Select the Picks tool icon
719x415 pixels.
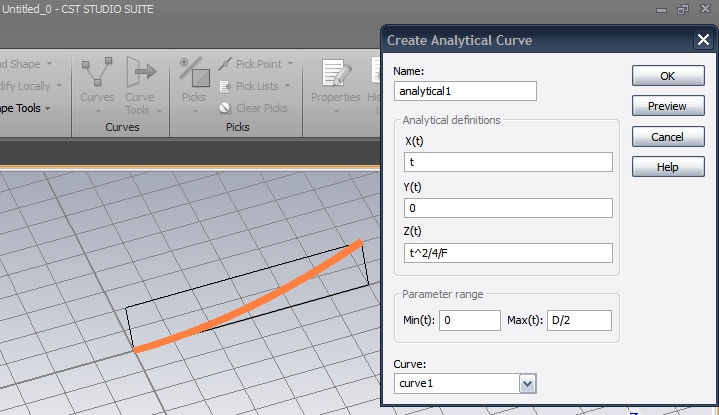click(194, 72)
